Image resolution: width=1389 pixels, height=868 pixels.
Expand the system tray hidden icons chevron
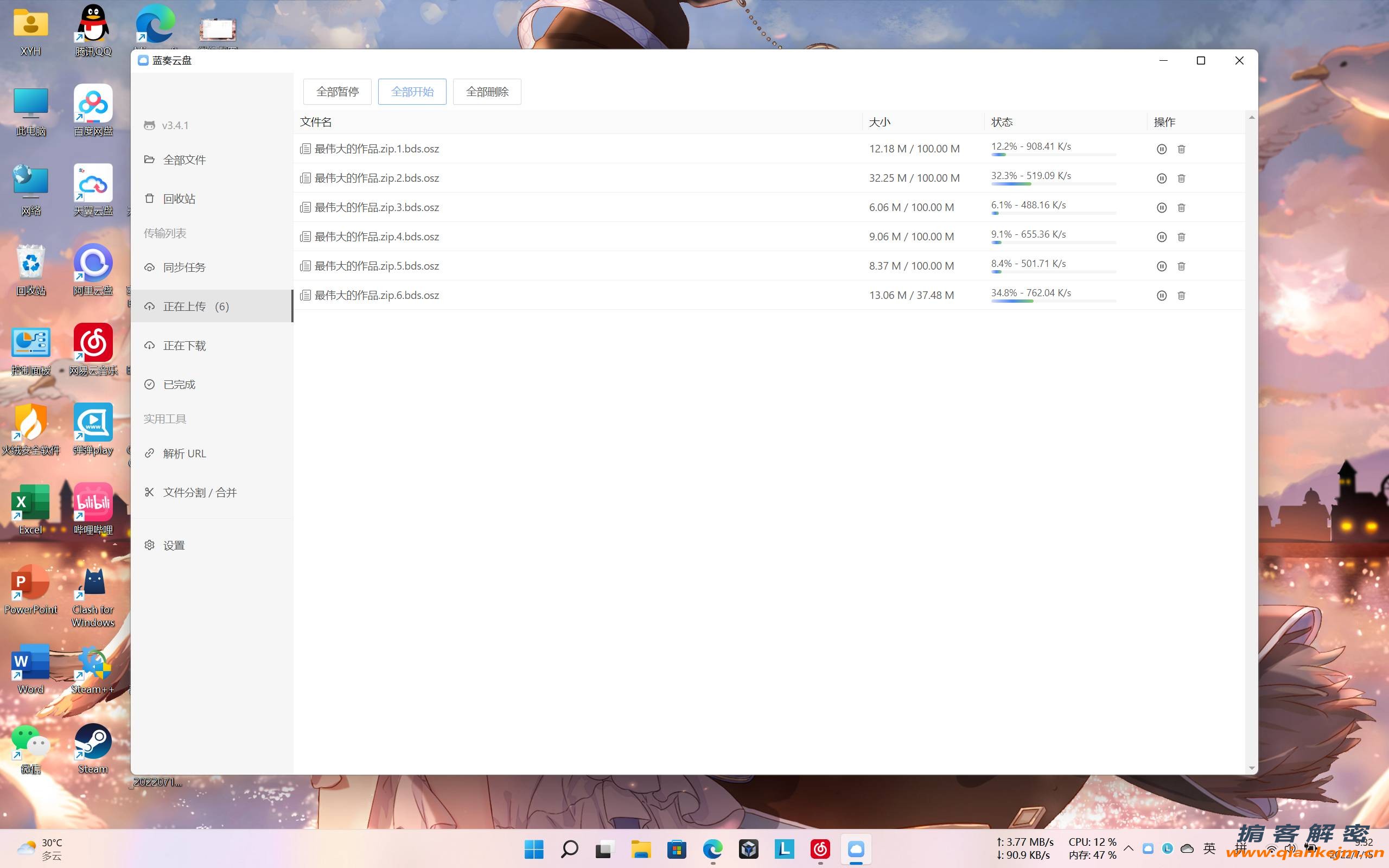click(1129, 848)
